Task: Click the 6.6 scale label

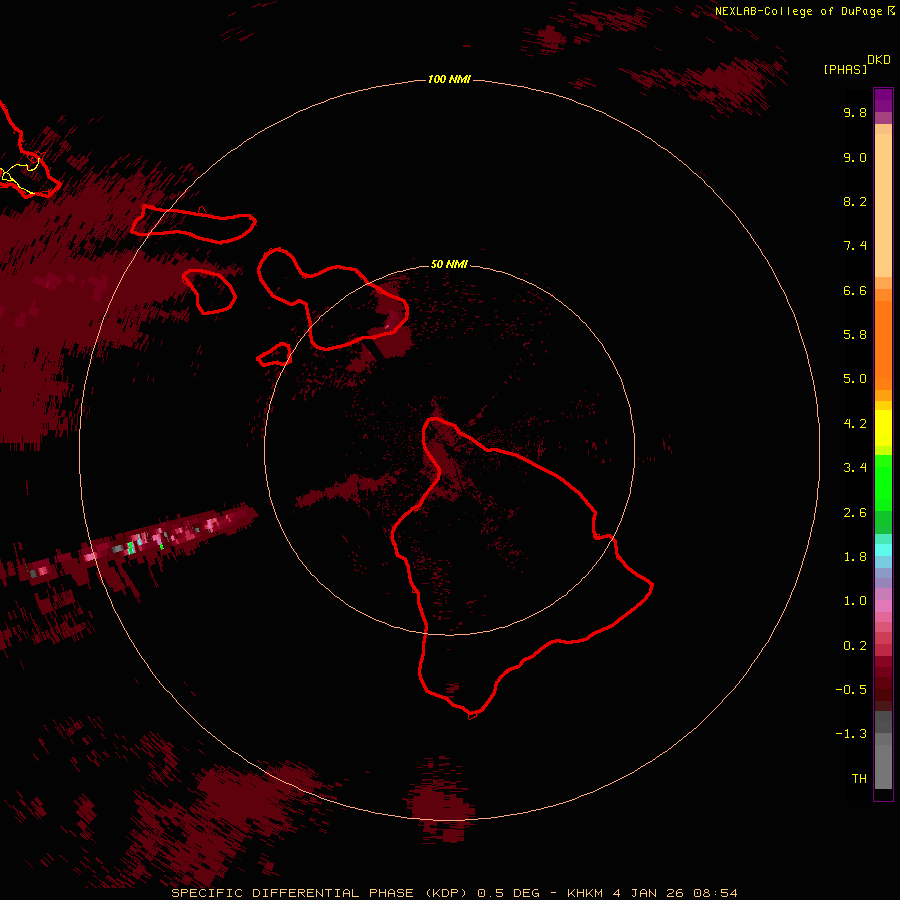Action: click(855, 290)
